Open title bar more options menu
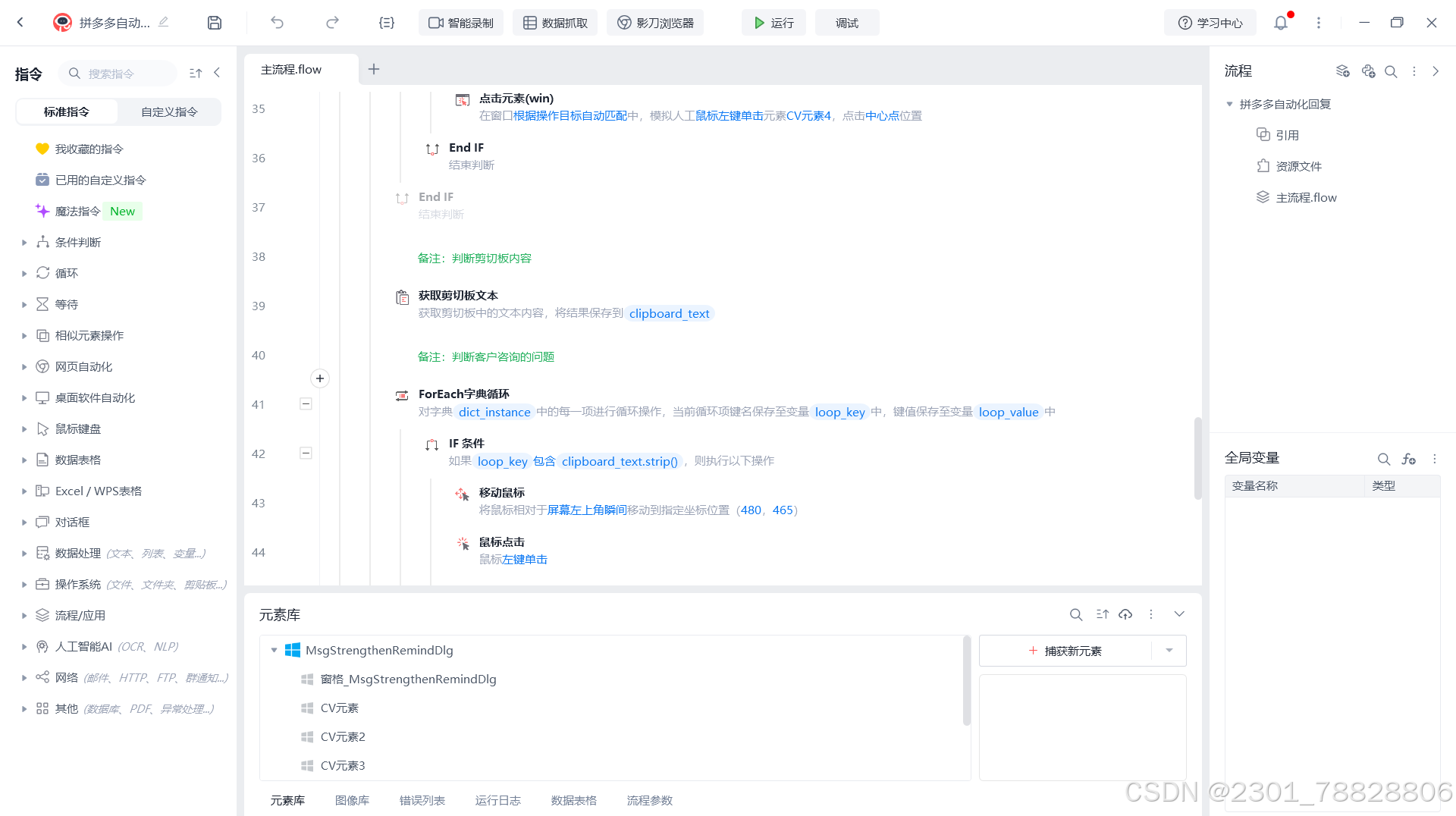Image resolution: width=1456 pixels, height=816 pixels. (x=1319, y=23)
